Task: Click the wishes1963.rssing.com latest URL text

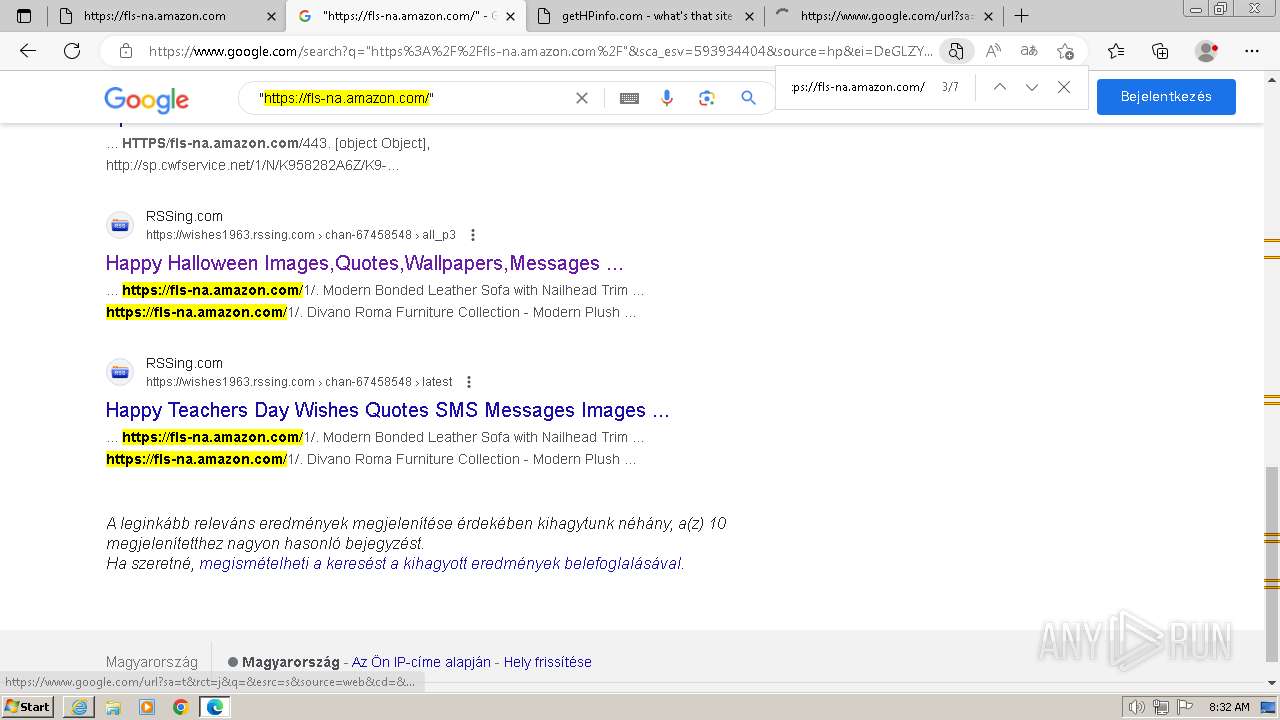Action: (299, 382)
